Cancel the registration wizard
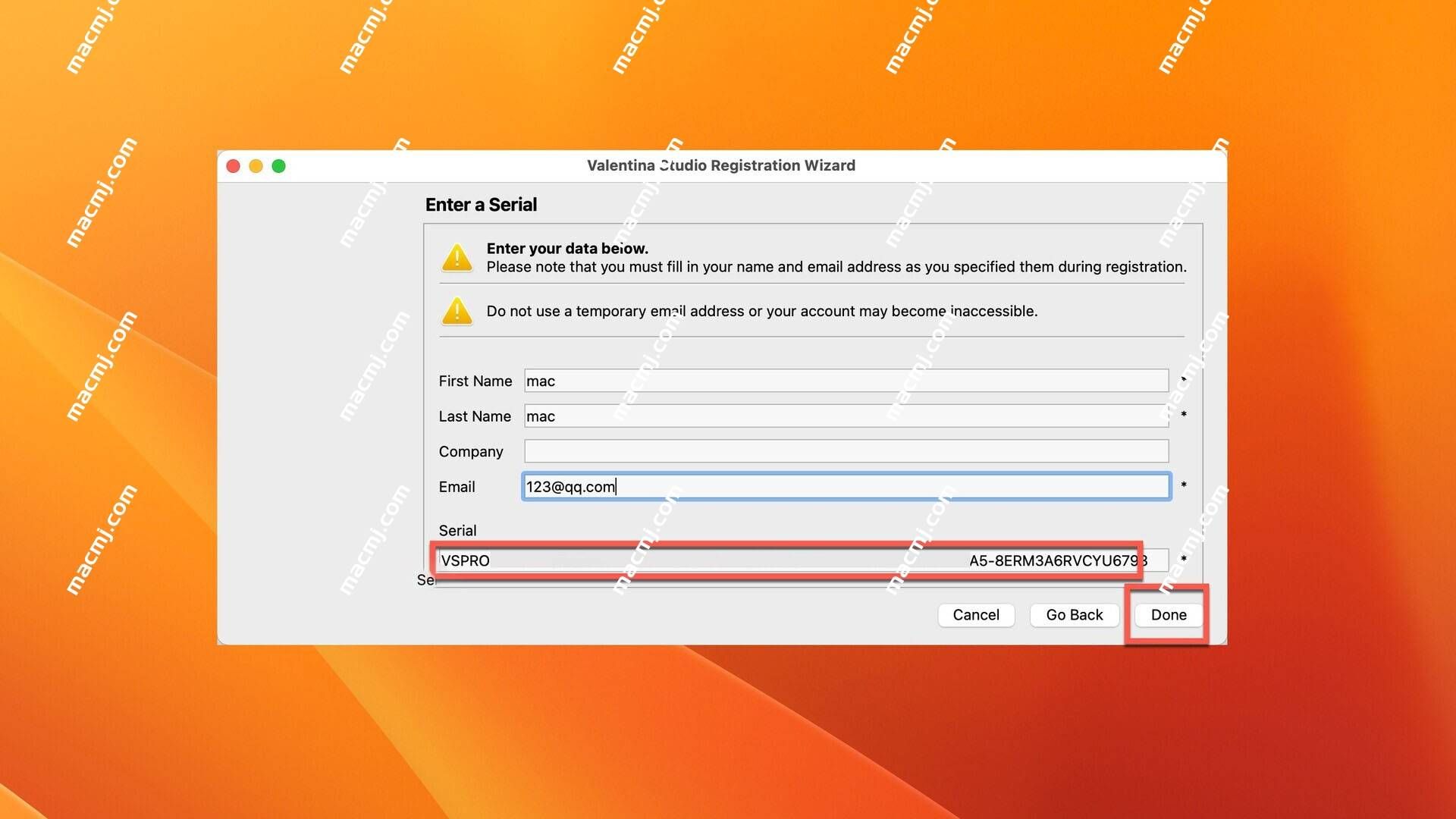 (x=975, y=614)
